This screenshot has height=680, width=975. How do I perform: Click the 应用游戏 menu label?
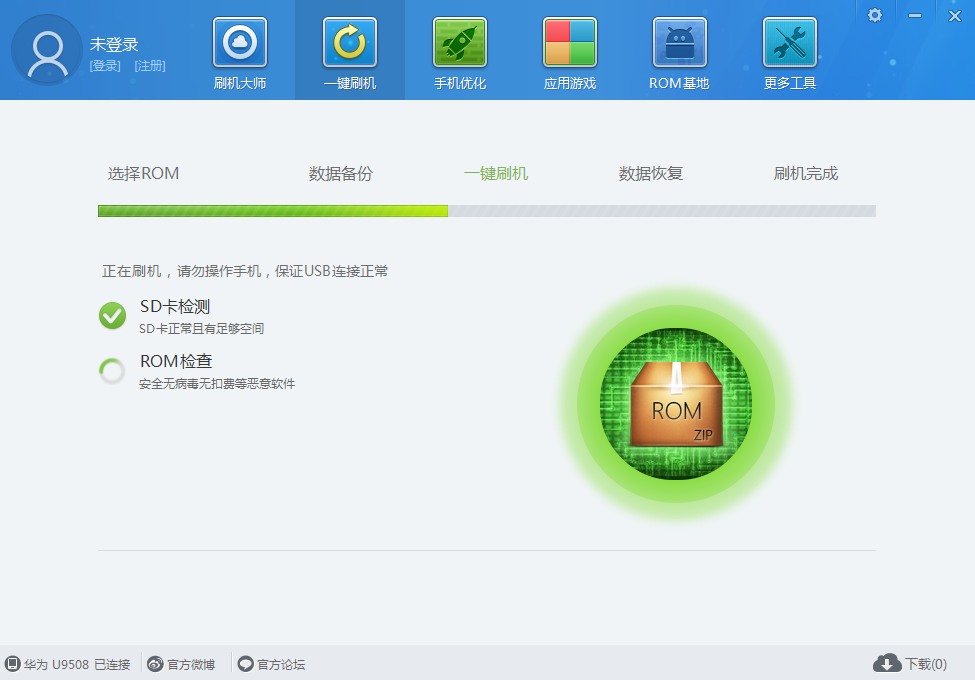[x=570, y=83]
